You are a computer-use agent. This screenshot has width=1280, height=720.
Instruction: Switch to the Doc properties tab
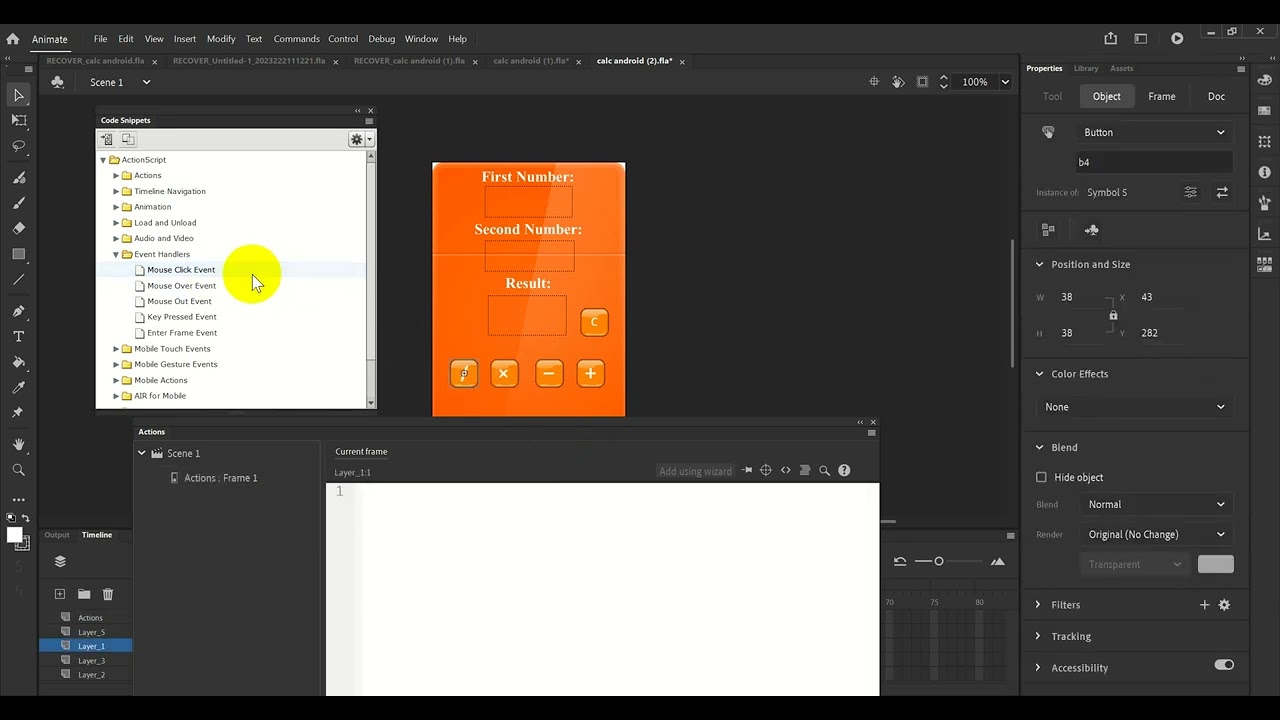click(1216, 96)
